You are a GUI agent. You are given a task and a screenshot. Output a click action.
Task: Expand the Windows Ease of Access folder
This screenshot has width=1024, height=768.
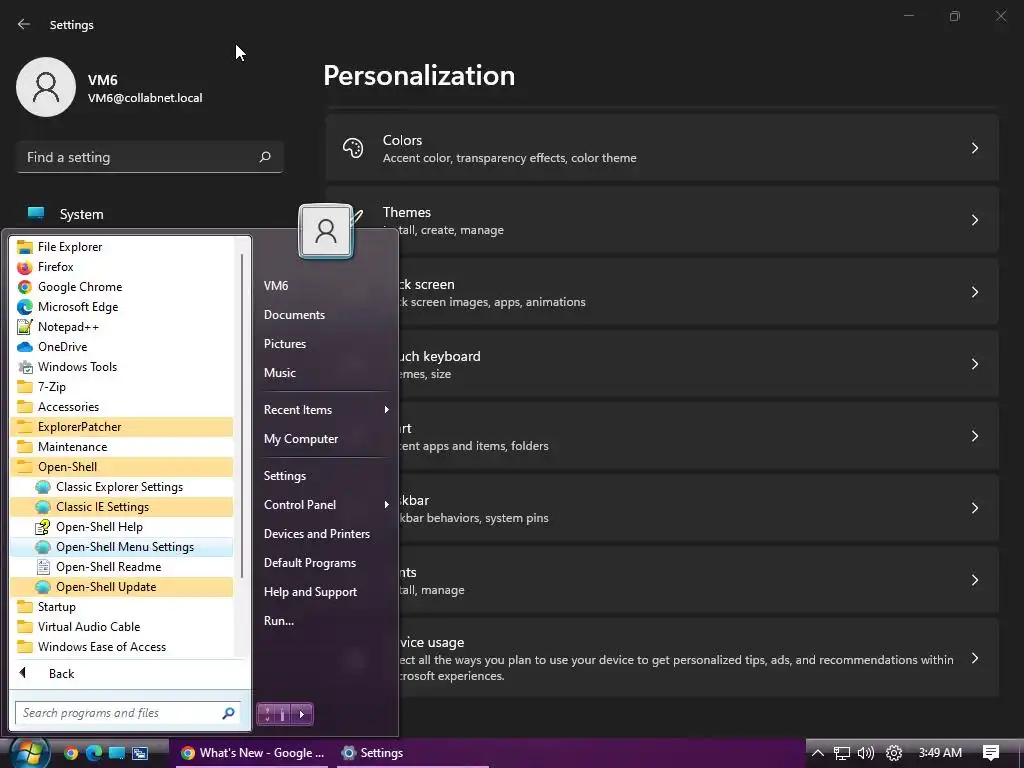click(122, 647)
